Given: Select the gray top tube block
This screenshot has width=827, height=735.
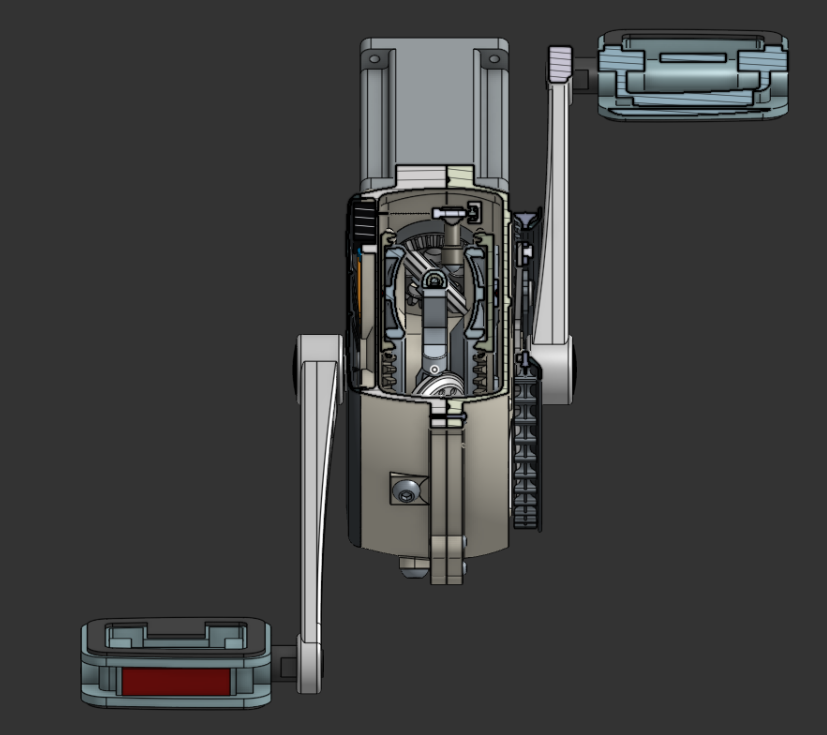Looking at the screenshot, I should click(434, 113).
